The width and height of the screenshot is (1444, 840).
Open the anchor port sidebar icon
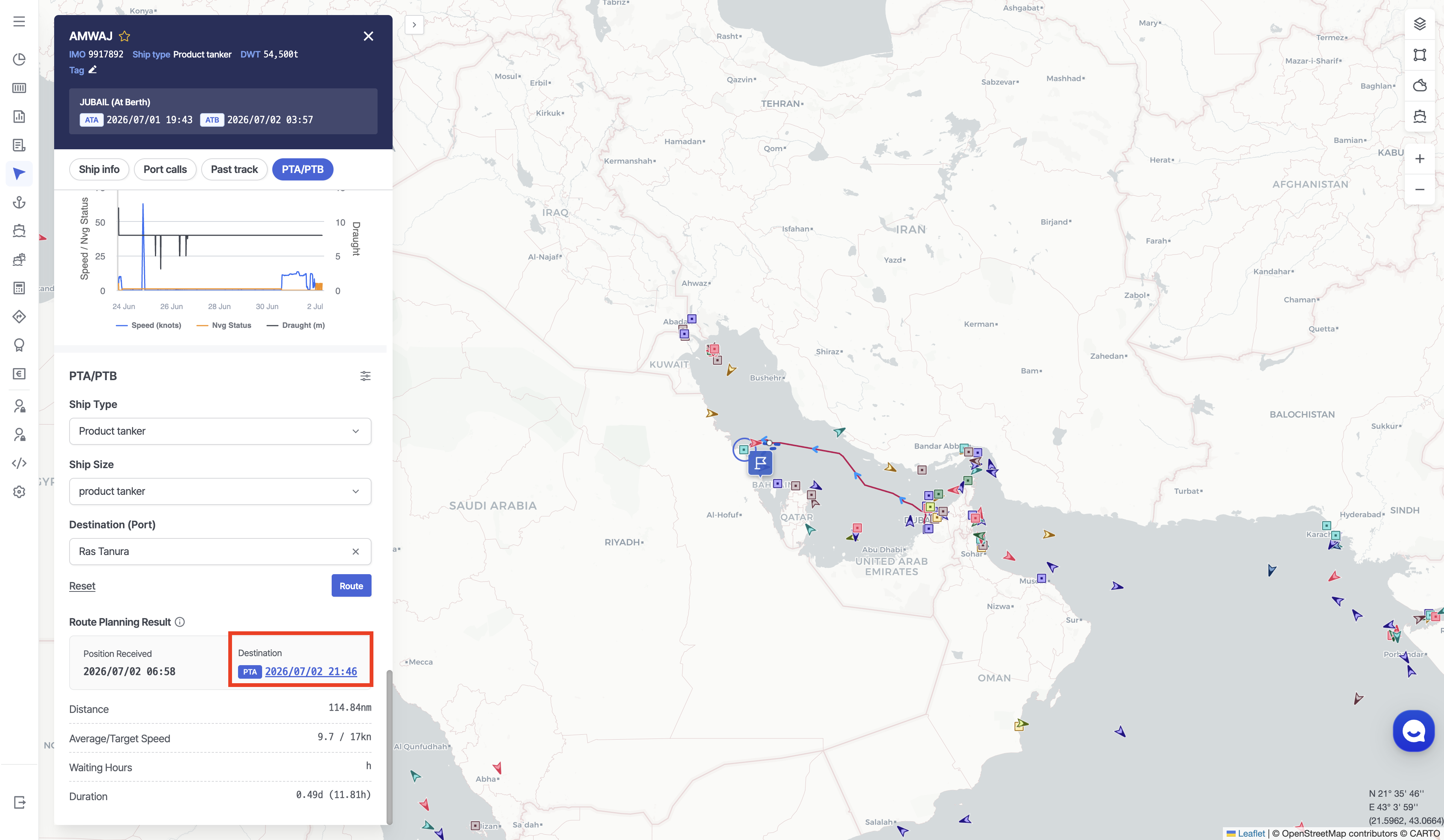point(19,202)
